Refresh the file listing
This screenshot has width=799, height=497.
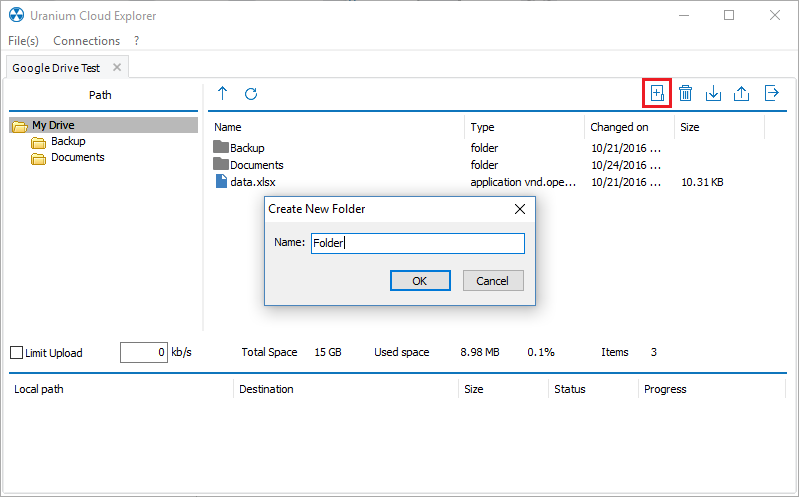pyautogui.click(x=251, y=93)
